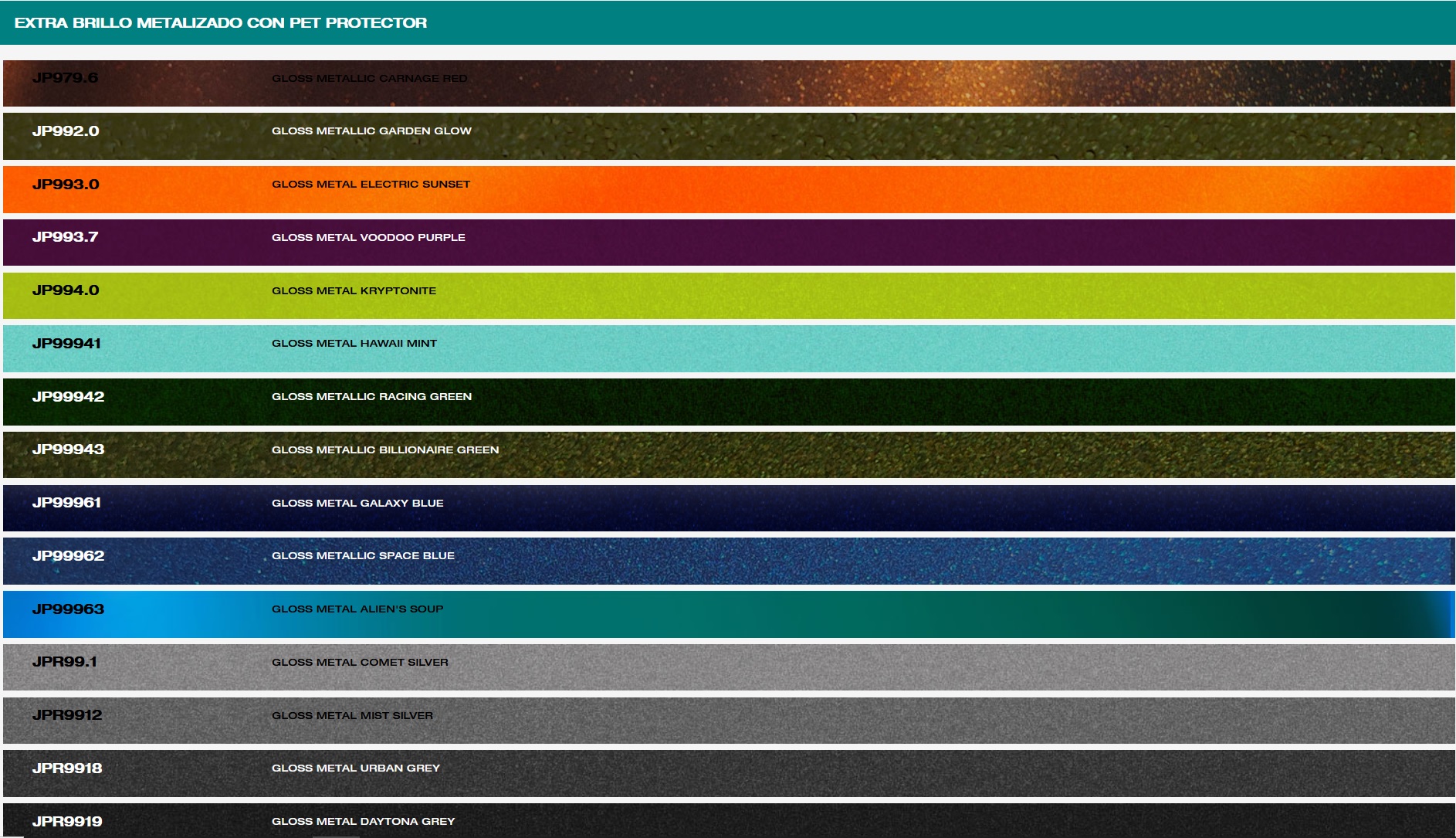Select the Voodoo Purple color swatch

pyautogui.click(x=728, y=243)
